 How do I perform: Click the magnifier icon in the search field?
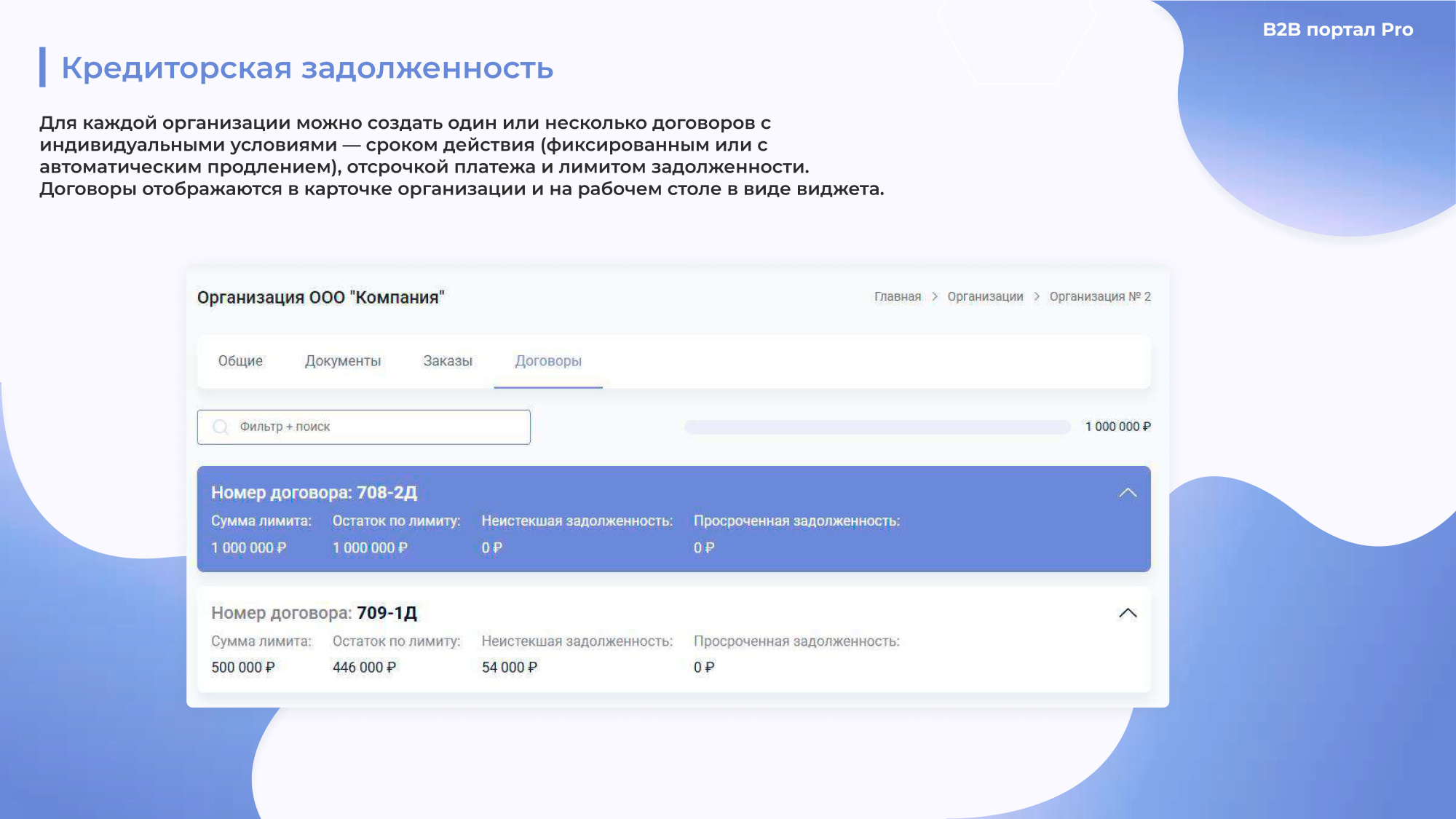pyautogui.click(x=220, y=427)
